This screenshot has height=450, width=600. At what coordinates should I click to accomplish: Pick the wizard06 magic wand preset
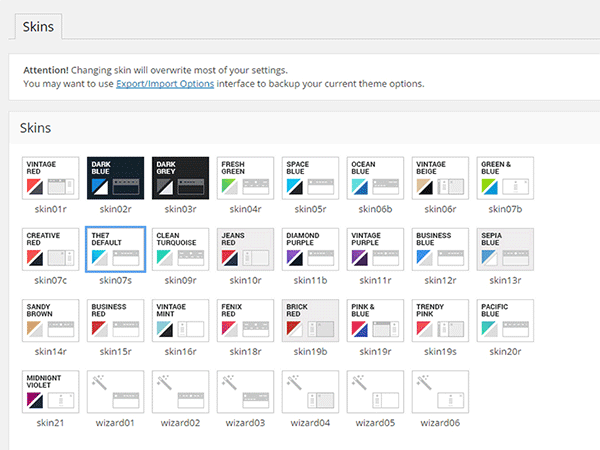click(x=440, y=391)
